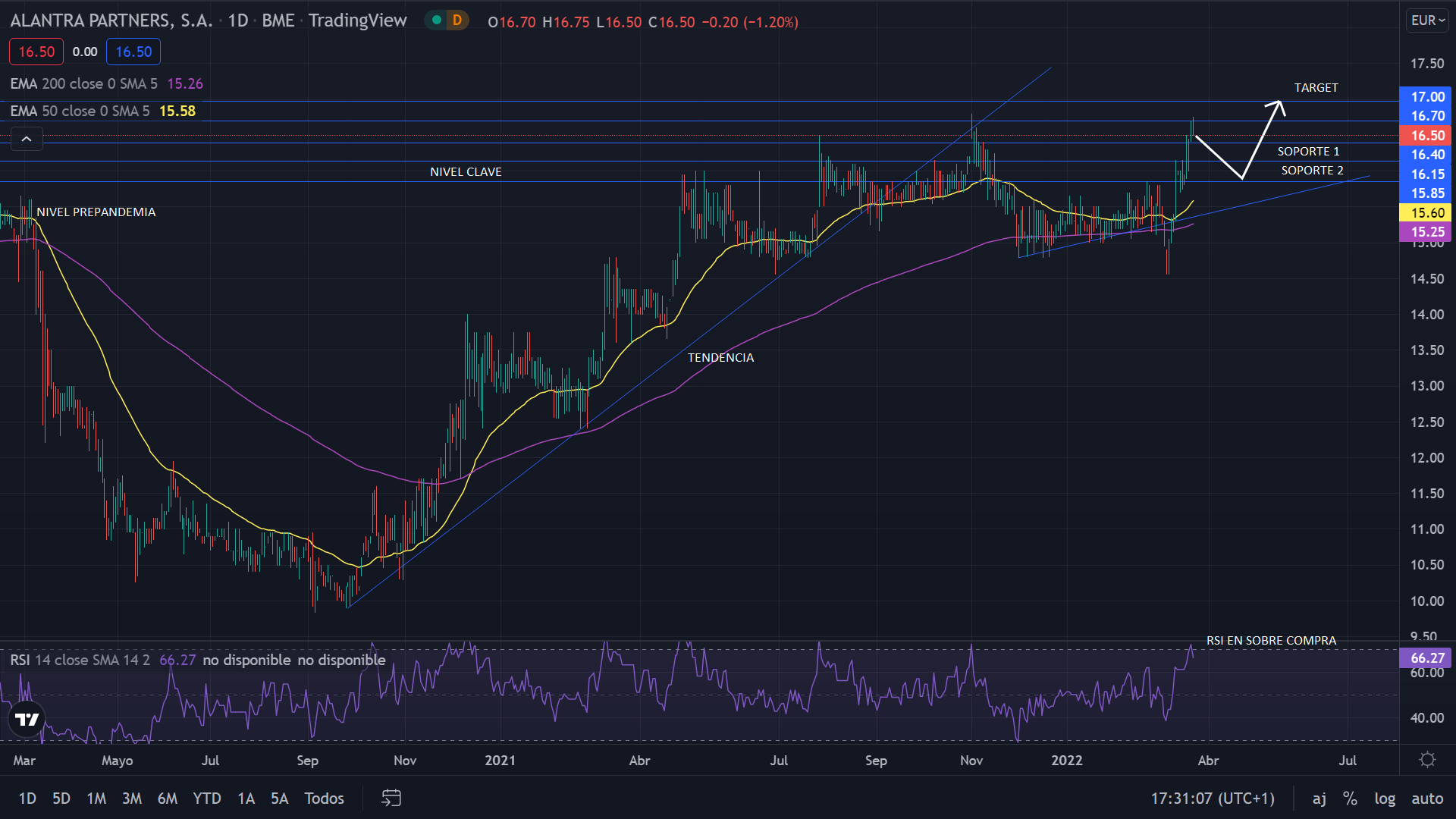
Task: Open the go-to-date calendar icon
Action: tap(391, 798)
